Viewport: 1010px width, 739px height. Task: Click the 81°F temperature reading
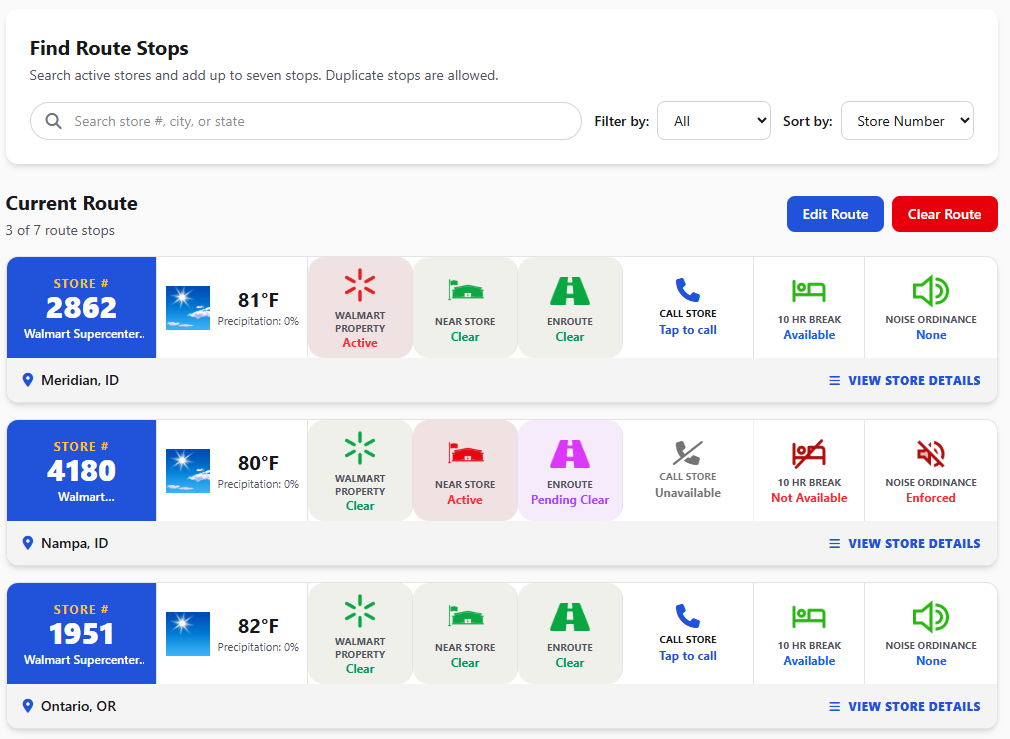(x=258, y=300)
